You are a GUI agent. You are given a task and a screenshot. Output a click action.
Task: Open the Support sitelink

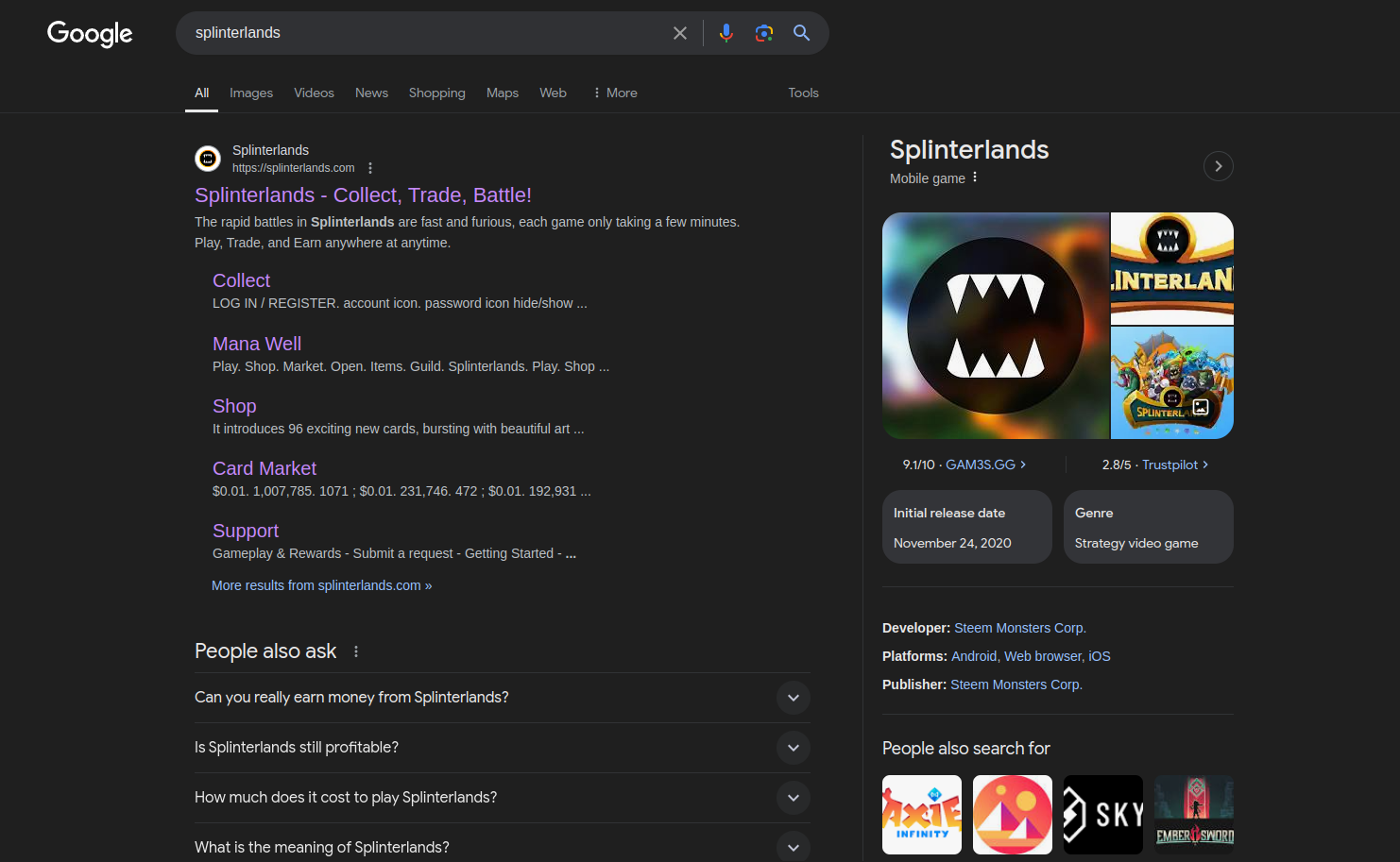pyautogui.click(x=246, y=531)
